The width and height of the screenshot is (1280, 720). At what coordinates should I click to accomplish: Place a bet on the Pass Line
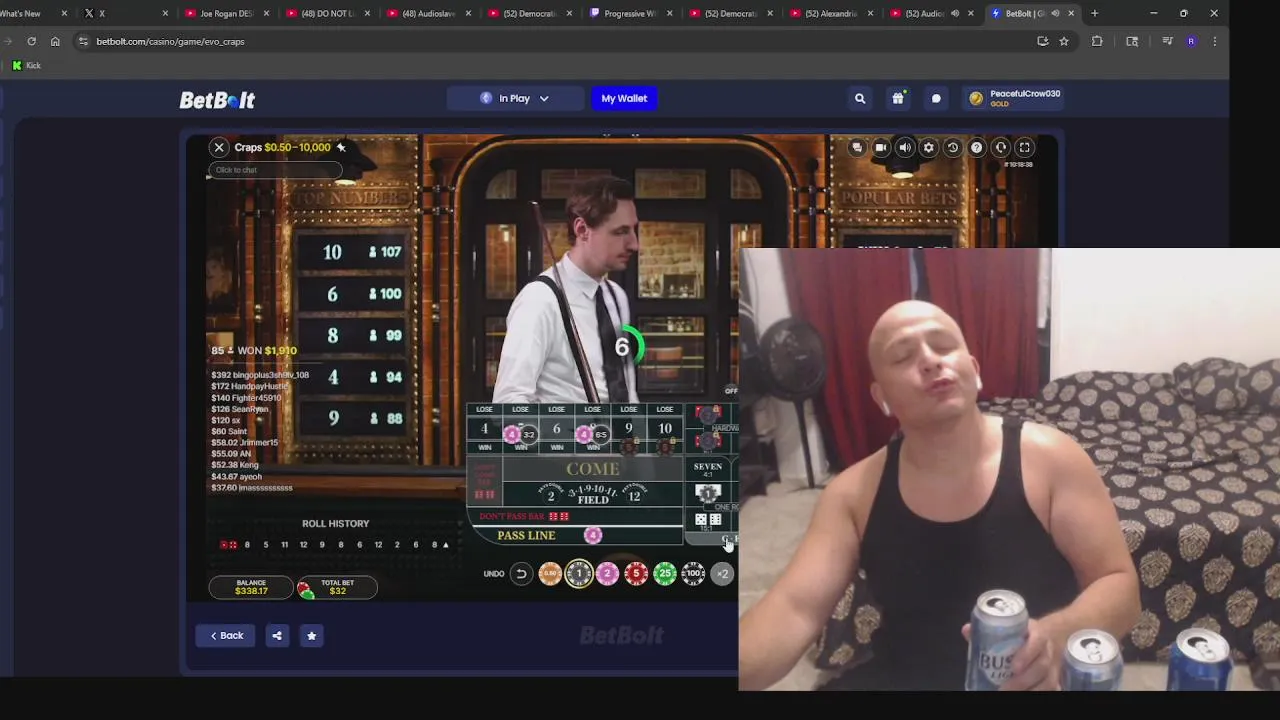click(575, 536)
